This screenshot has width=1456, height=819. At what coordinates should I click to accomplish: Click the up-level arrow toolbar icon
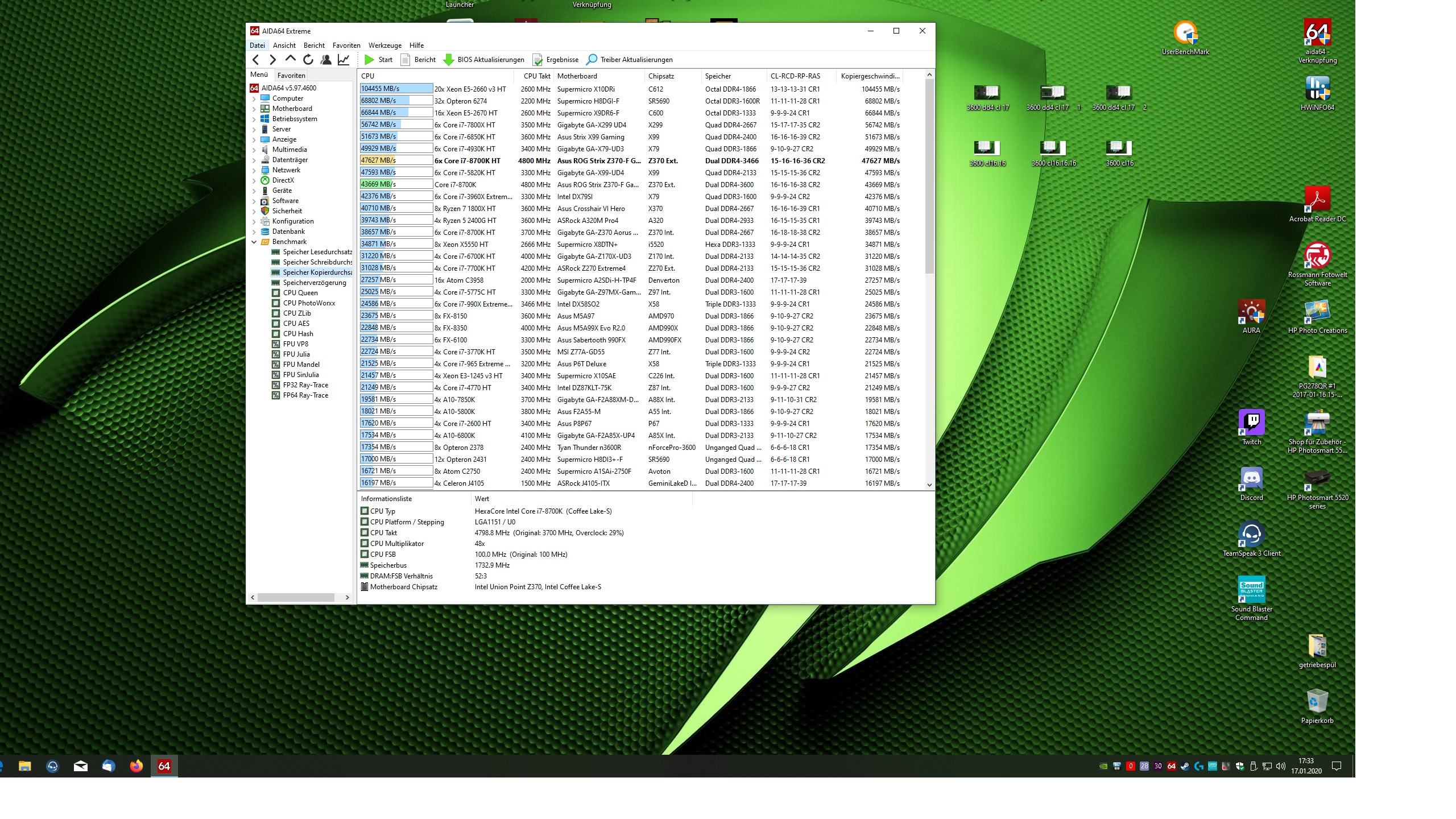point(291,59)
